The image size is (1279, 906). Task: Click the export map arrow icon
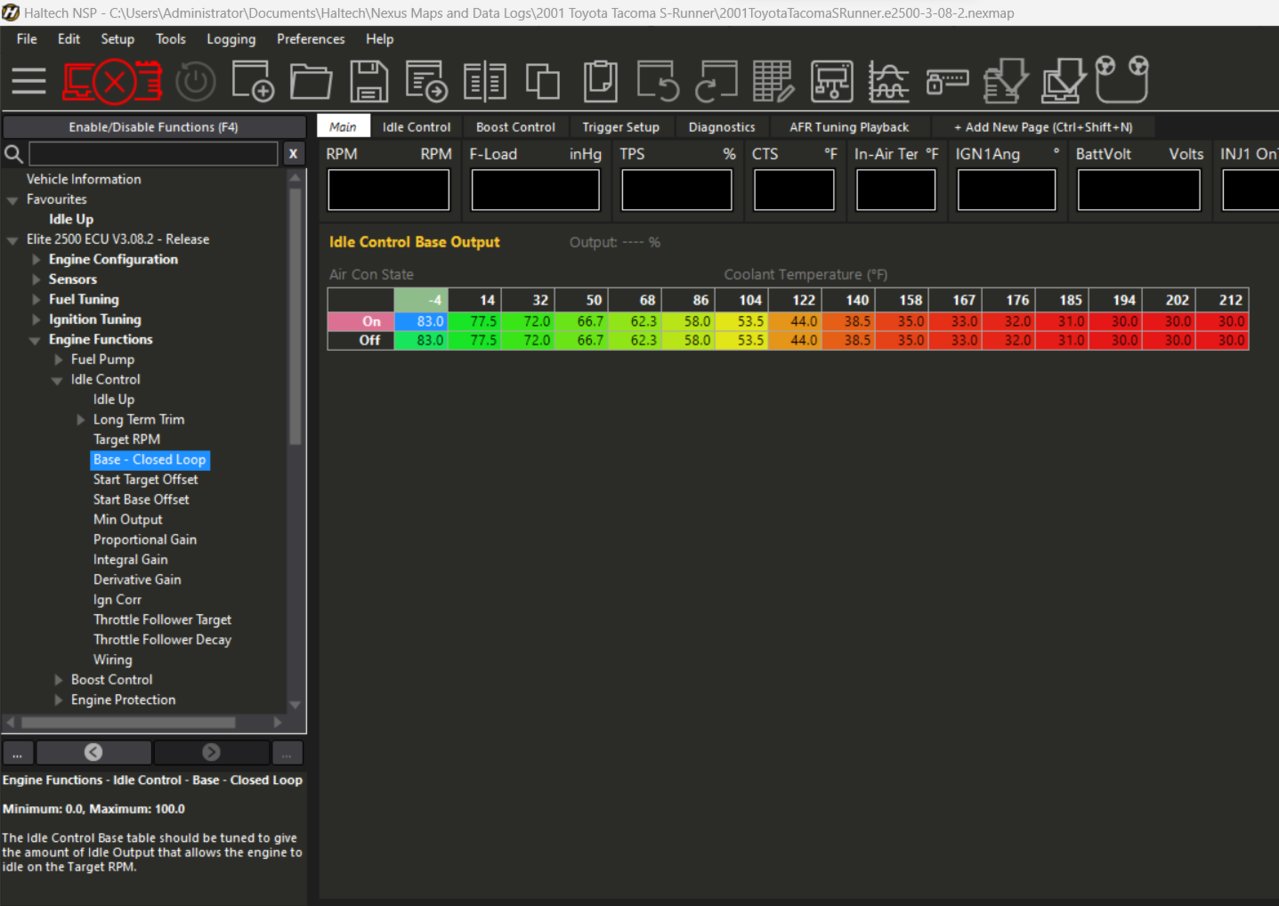click(x=427, y=81)
